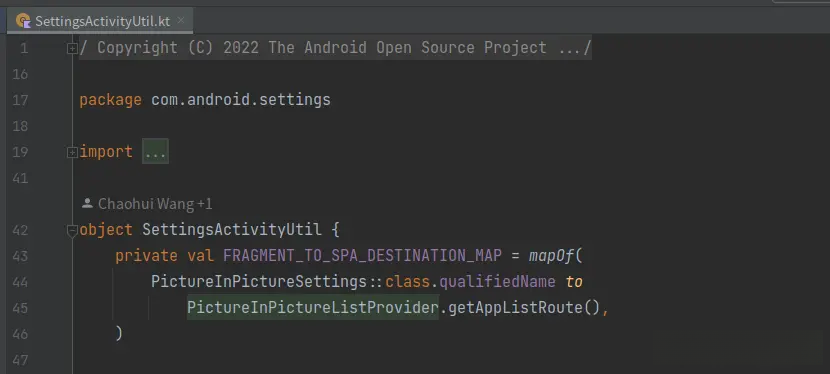Click line number 17 in the gutter

[x=20, y=100]
